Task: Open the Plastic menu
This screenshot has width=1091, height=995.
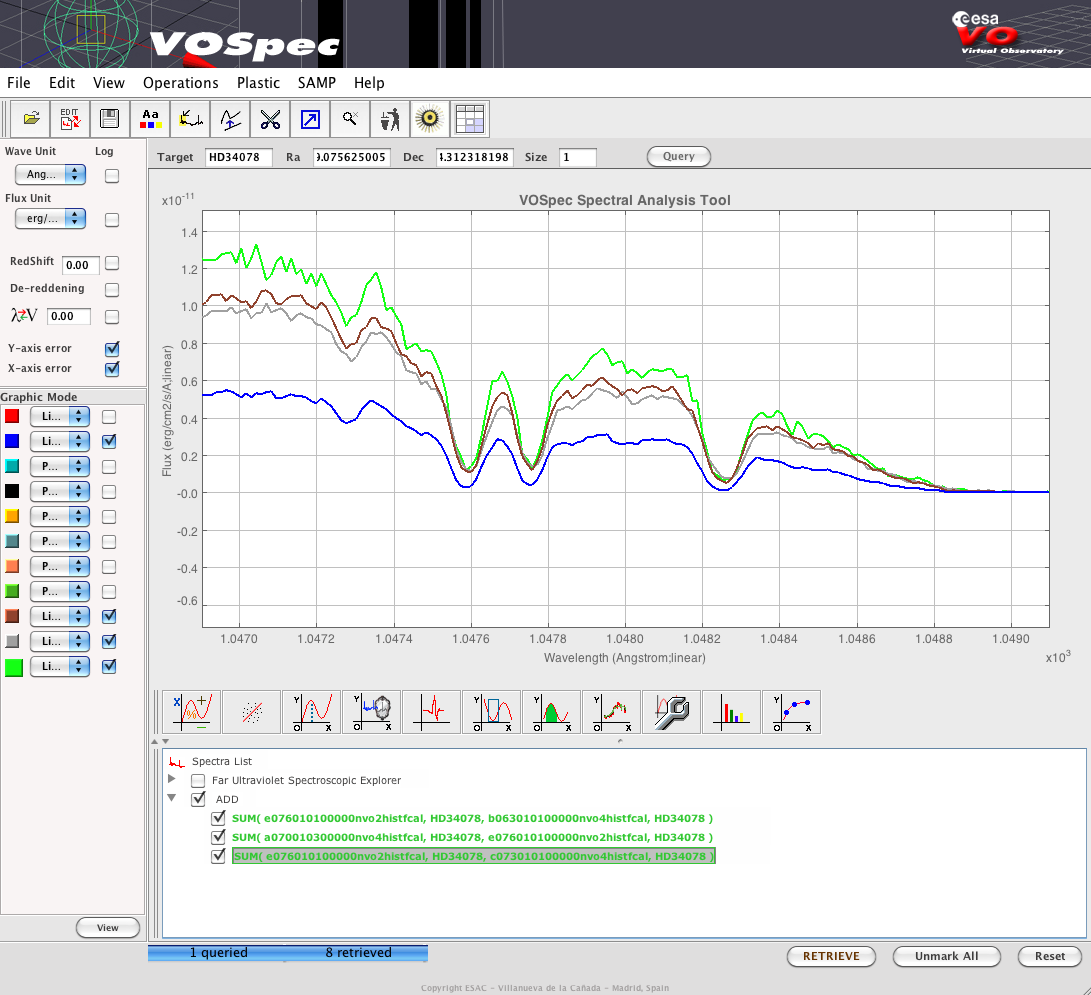Action: [258, 83]
